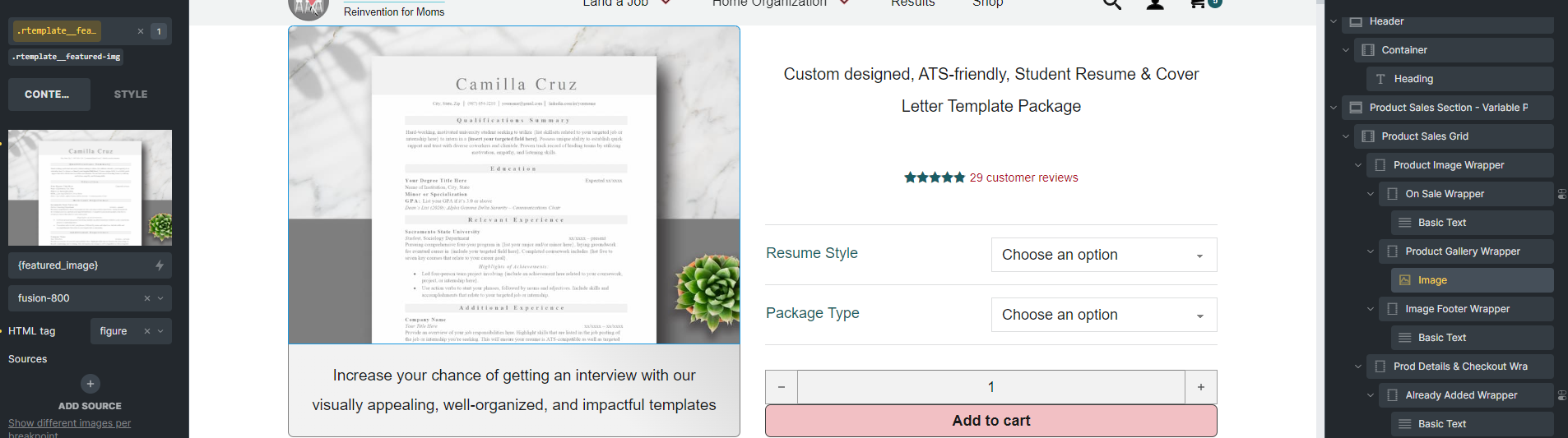Select Basic Text under Image Footer Wrapper
This screenshot has width=1568, height=438.
(x=1473, y=338)
